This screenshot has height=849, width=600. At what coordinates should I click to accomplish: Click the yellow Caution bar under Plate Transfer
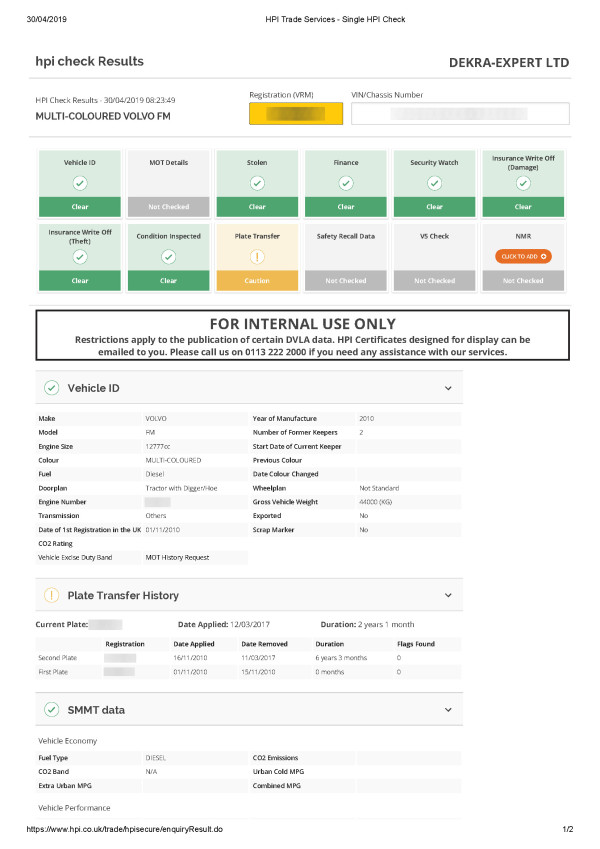coord(257,281)
